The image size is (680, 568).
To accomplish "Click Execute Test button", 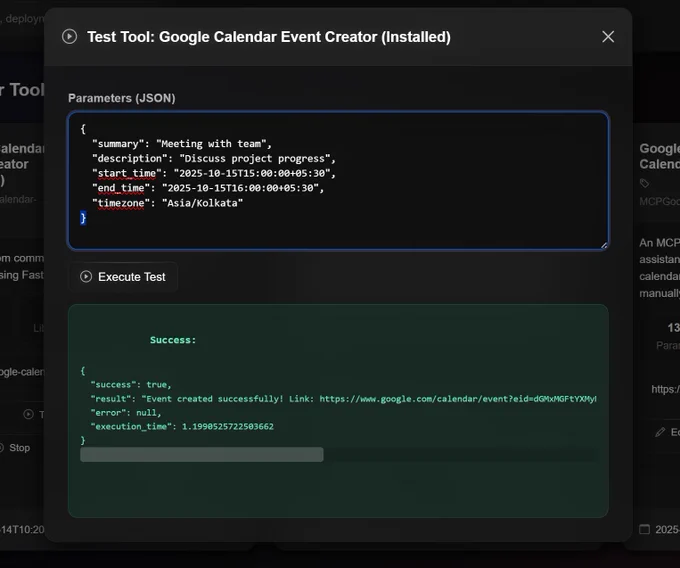I will [x=123, y=277].
